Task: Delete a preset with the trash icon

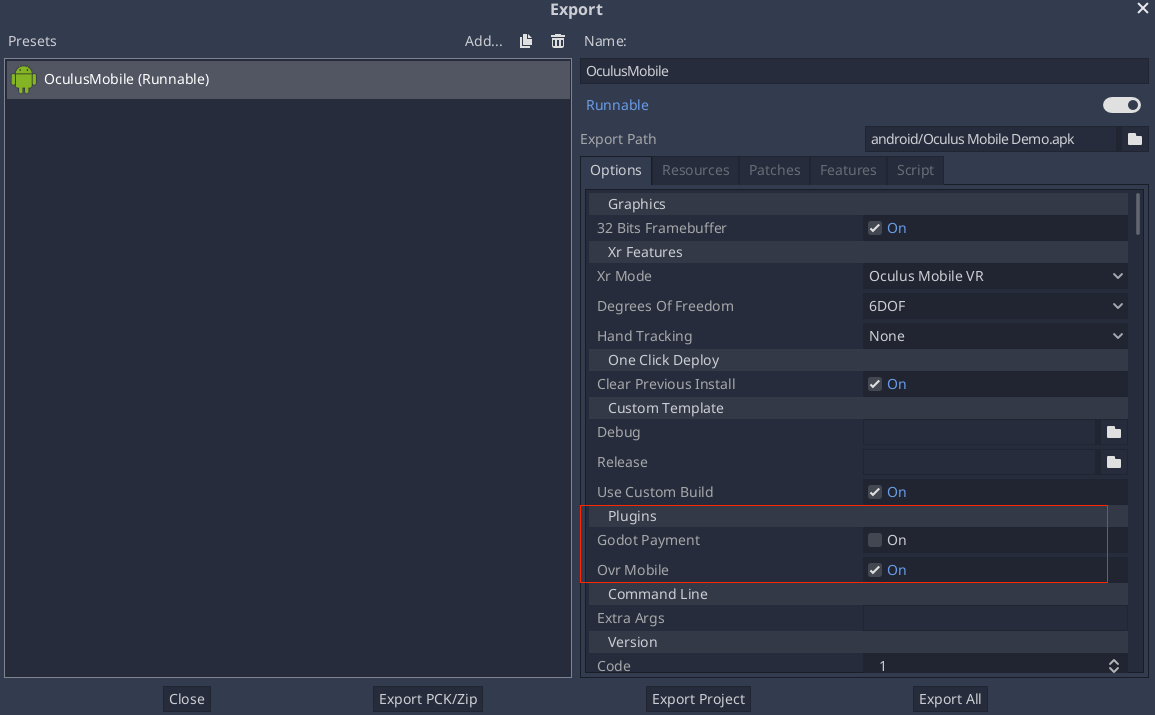Action: click(x=557, y=41)
